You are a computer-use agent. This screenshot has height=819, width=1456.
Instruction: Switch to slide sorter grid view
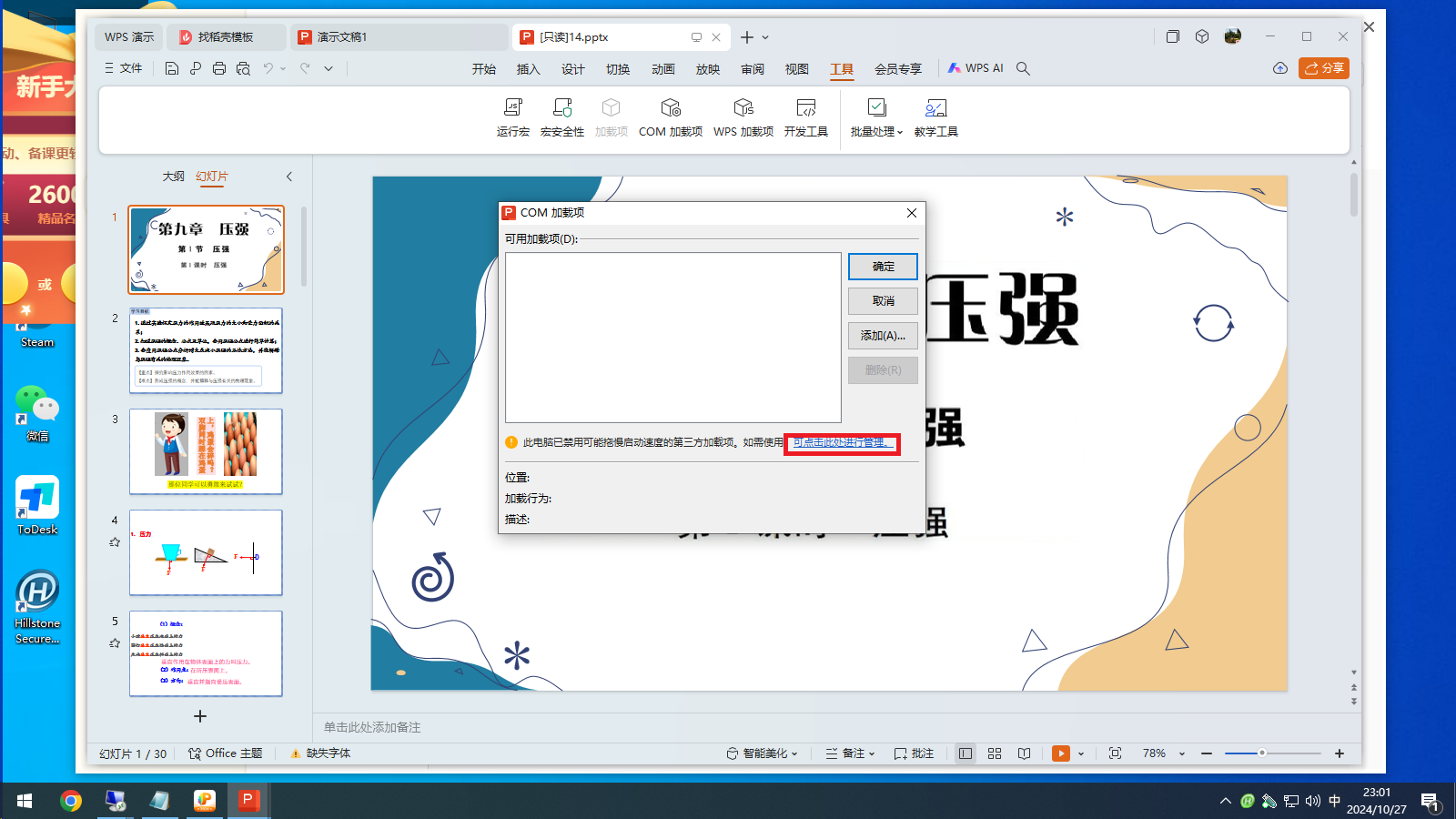(x=995, y=753)
